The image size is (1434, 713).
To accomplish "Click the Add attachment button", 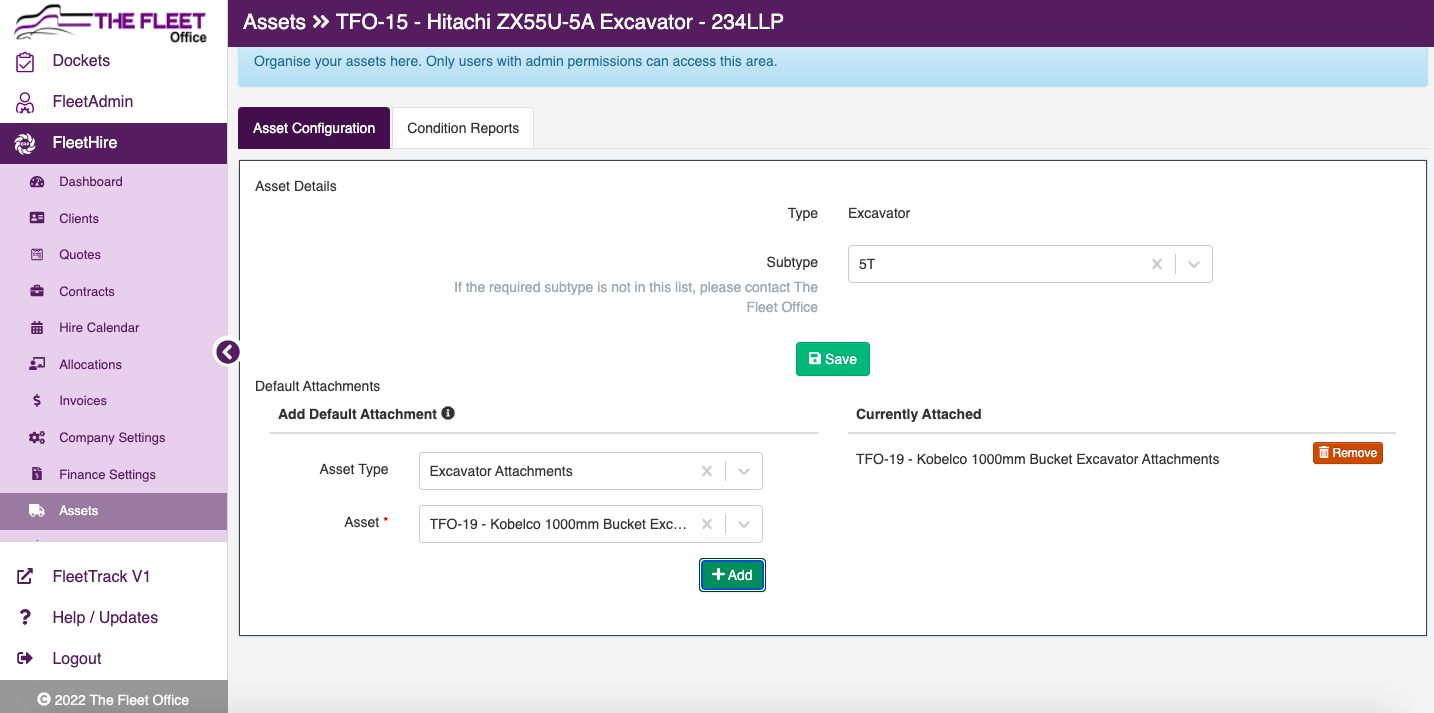I will coord(732,575).
